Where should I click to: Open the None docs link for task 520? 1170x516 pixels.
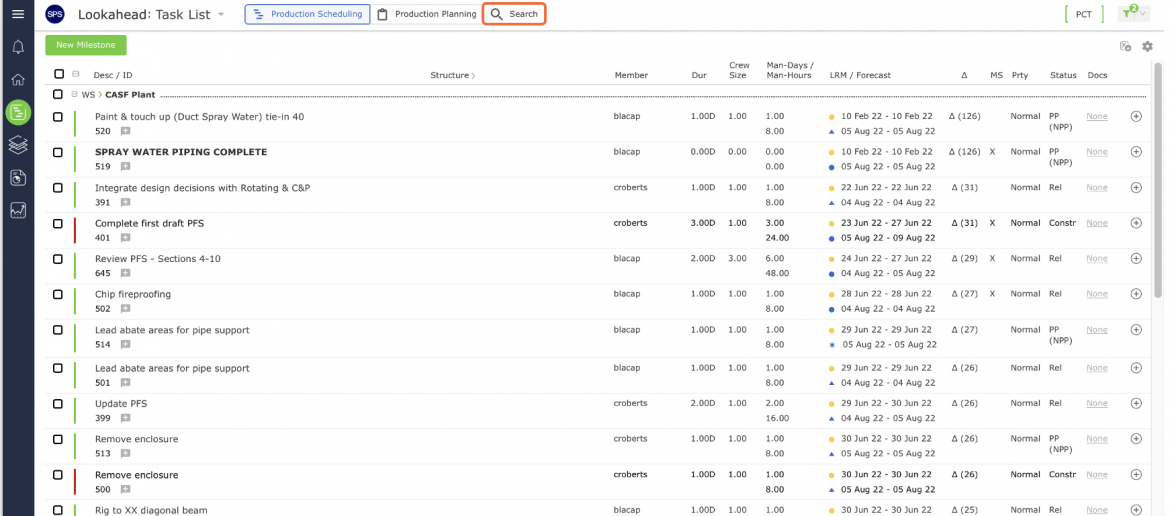pyautogui.click(x=1096, y=116)
